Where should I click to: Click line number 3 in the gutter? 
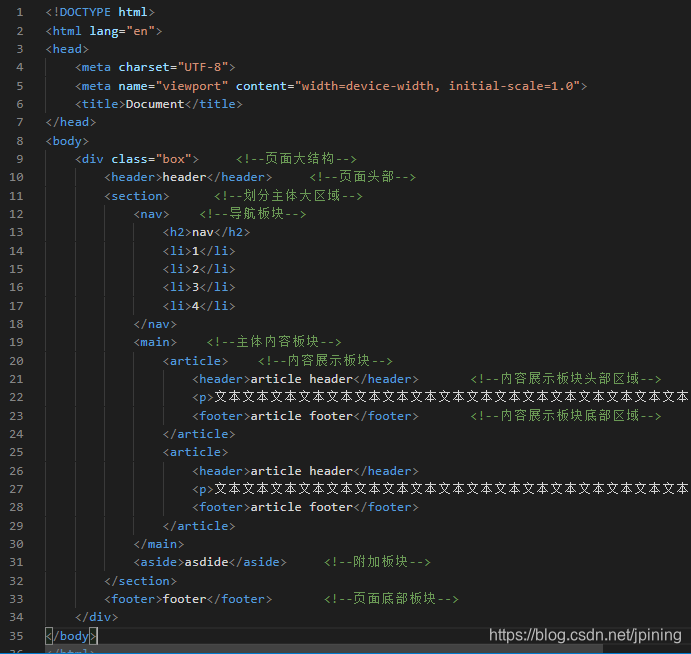click(20, 49)
